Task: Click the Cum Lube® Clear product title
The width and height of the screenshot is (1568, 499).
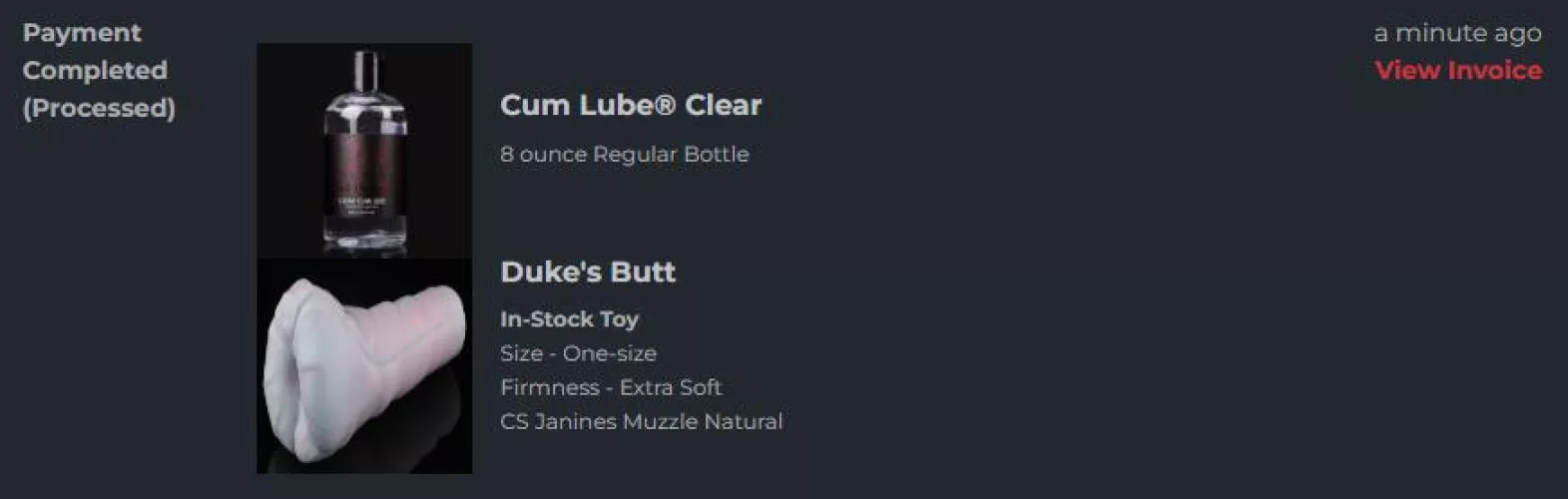Action: click(x=630, y=105)
